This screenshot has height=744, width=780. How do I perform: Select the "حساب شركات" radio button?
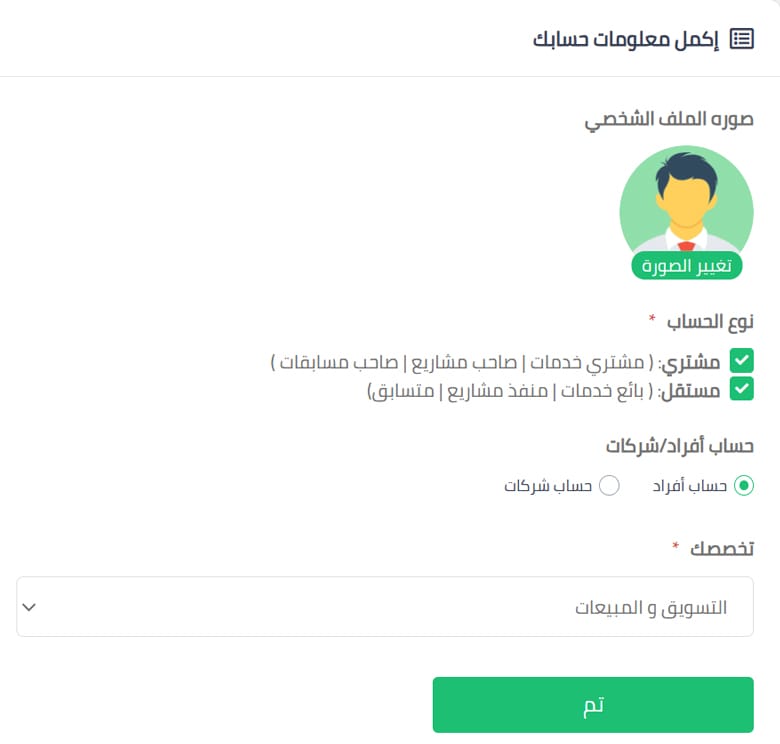pos(609,486)
